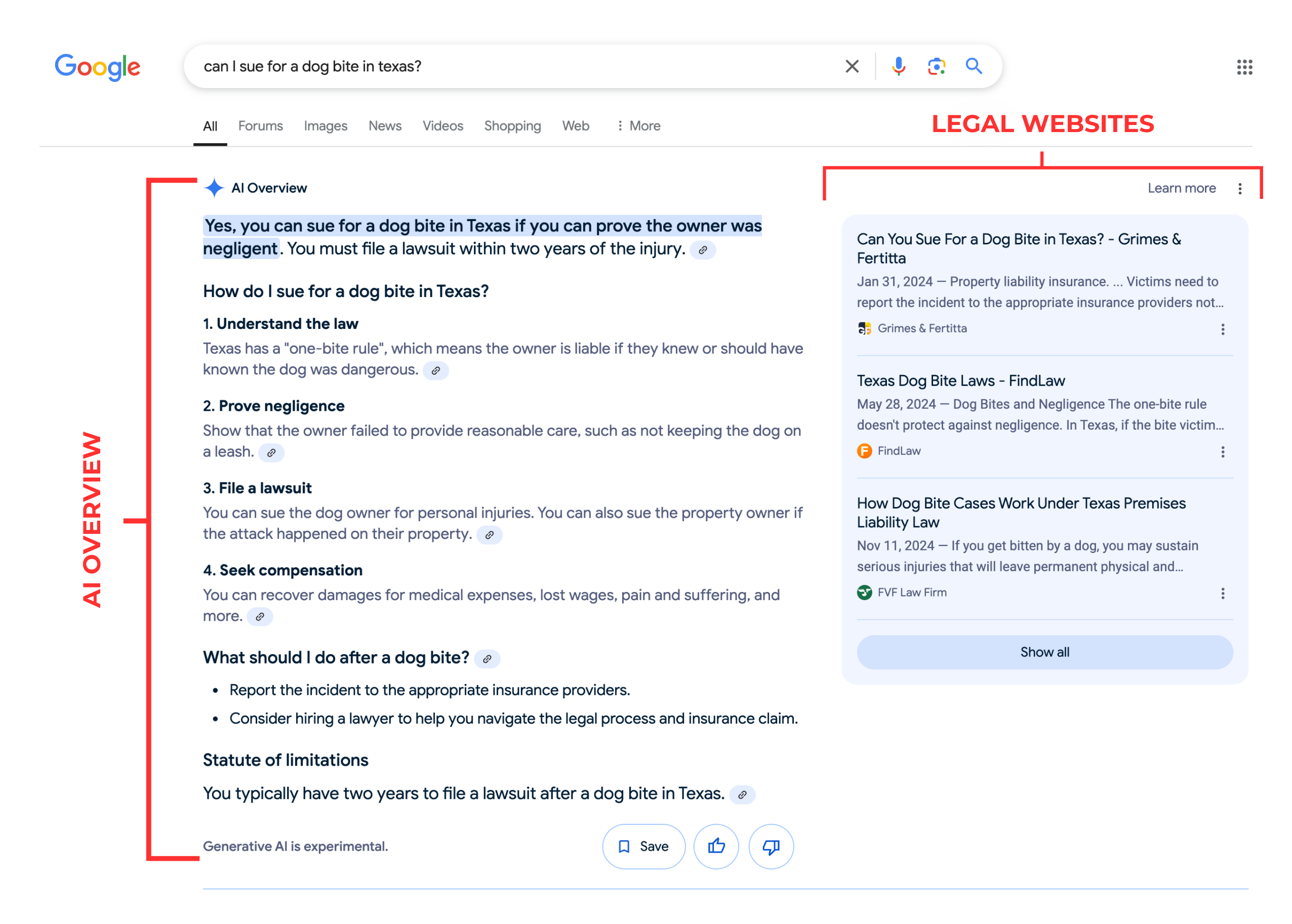This screenshot has width=1292, height=924.
Task: Open source link icon after 'the dog was dangerous'
Action: (x=435, y=370)
